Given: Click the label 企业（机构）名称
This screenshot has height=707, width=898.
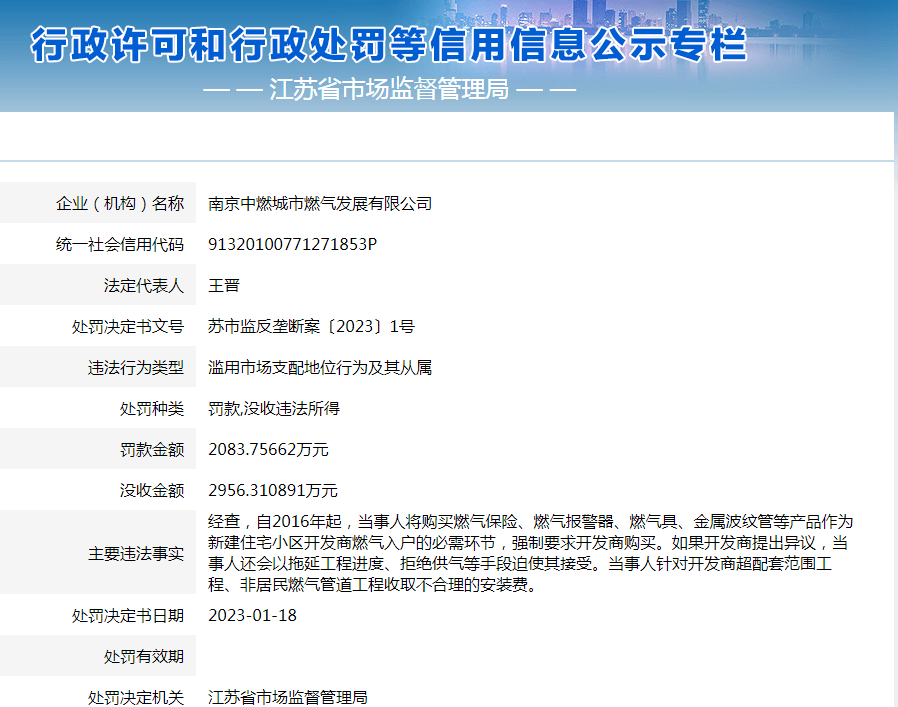Looking at the screenshot, I should (120, 203).
